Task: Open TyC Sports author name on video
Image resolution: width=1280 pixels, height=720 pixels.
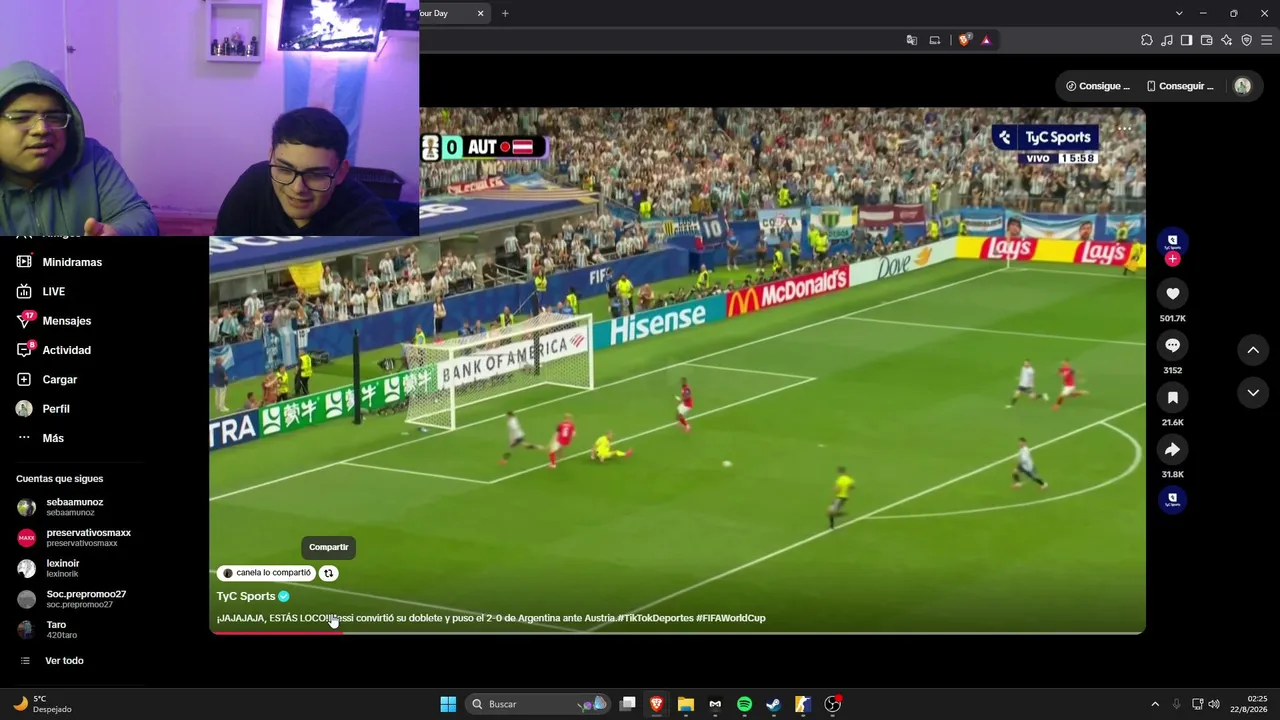Action: [246, 596]
